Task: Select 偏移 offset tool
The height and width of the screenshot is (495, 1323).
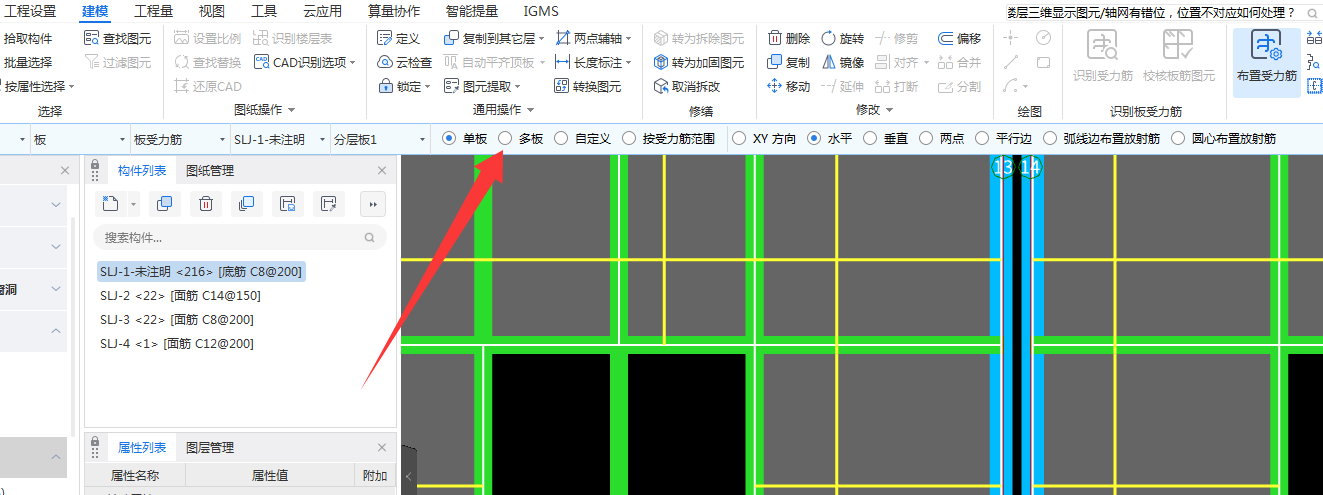Action: coord(960,38)
